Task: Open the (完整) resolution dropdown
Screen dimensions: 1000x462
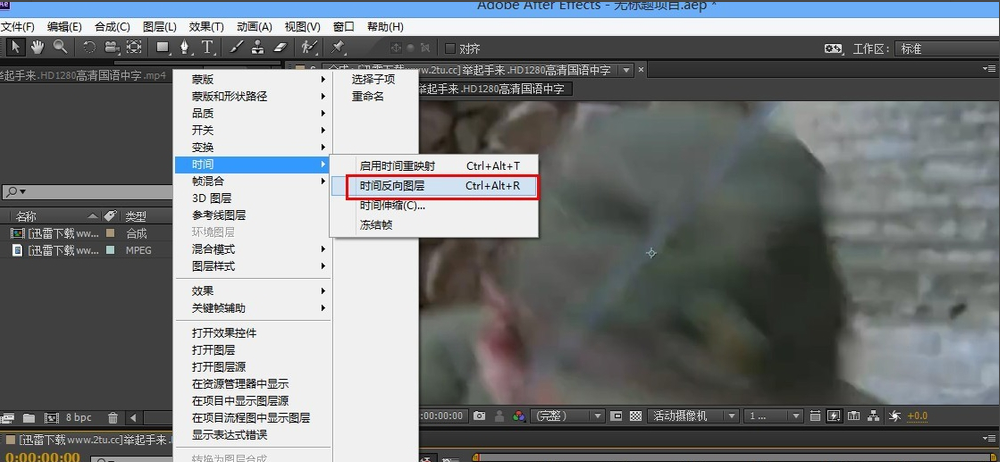Action: 567,416
